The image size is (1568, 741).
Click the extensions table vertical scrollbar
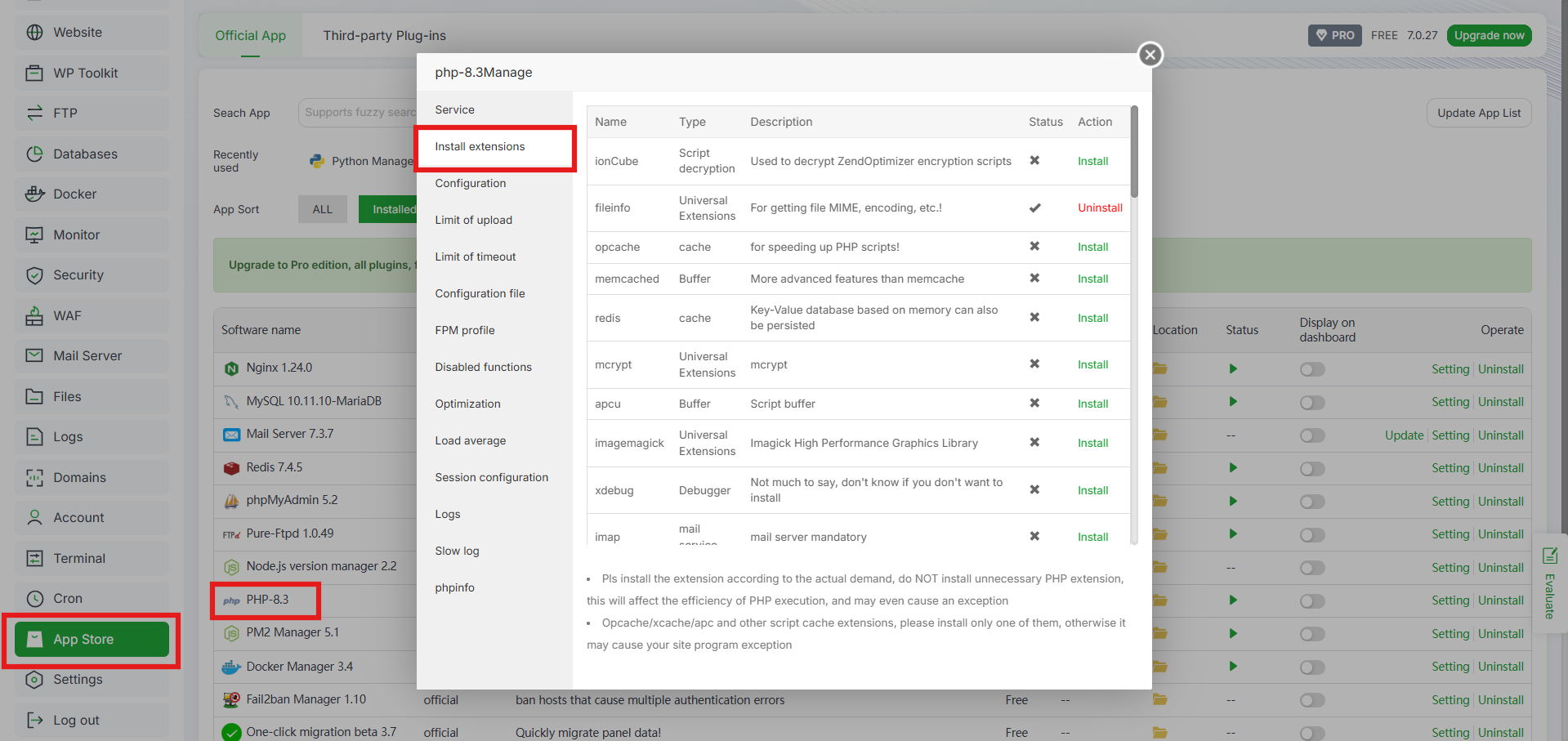[1134, 152]
